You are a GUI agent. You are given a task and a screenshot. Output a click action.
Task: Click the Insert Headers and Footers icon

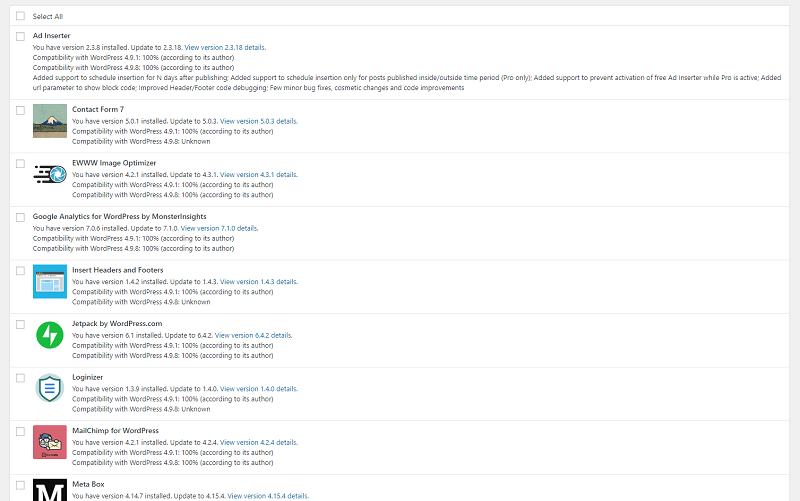pos(49,281)
